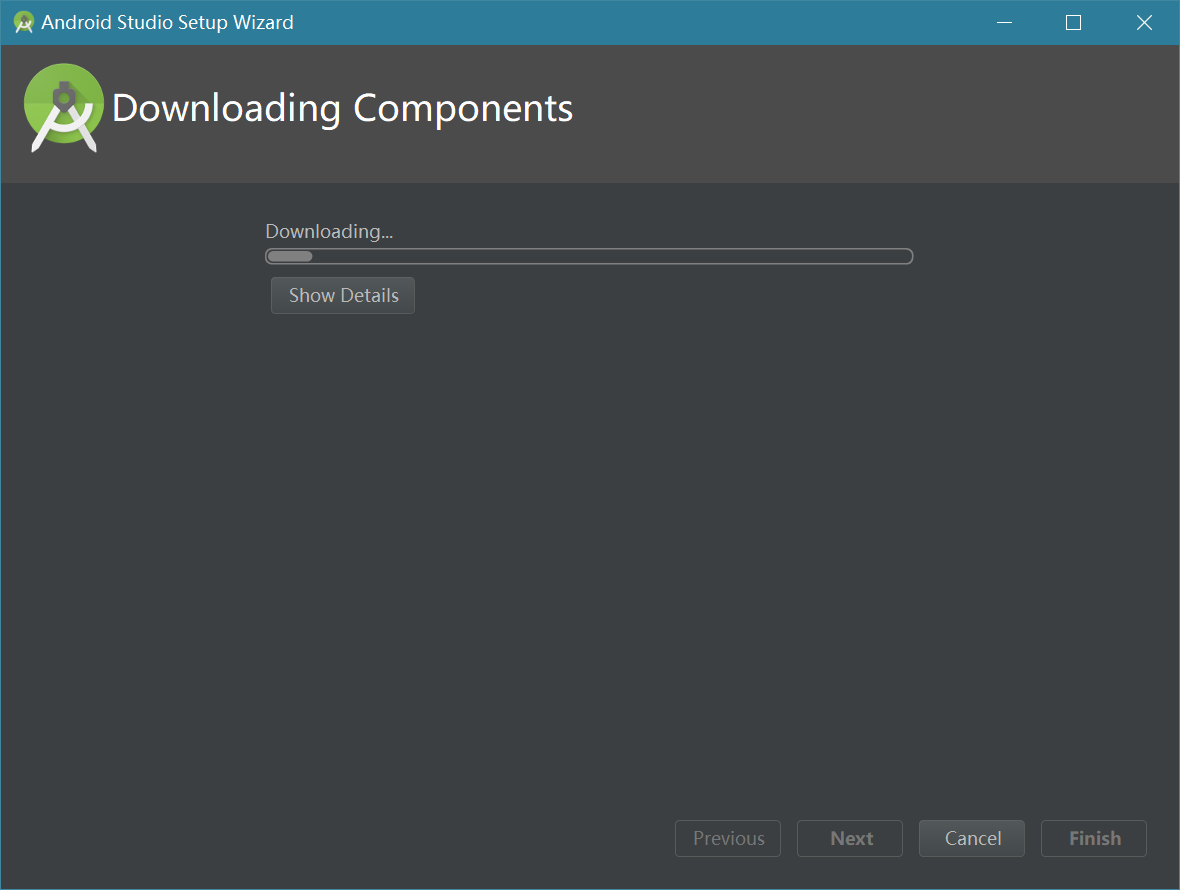Screen dimensions: 1180x890
Task: Minimize the Setup Wizard window
Action: coord(1004,22)
